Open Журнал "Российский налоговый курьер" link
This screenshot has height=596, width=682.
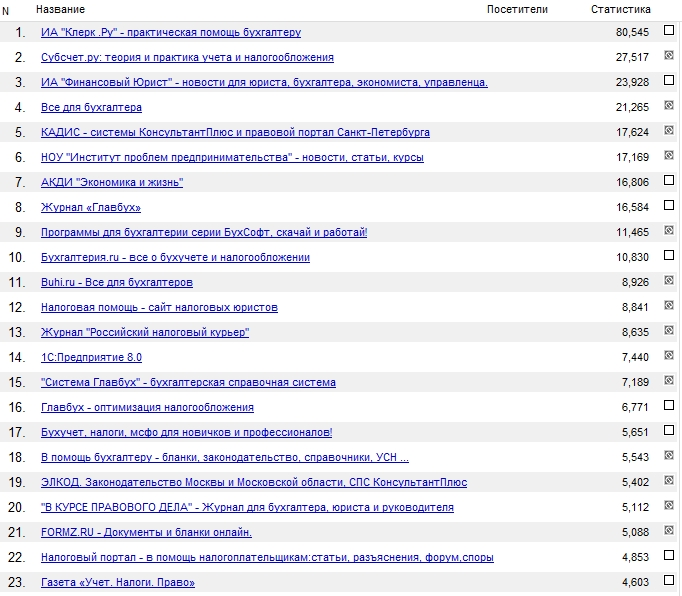click(x=145, y=333)
